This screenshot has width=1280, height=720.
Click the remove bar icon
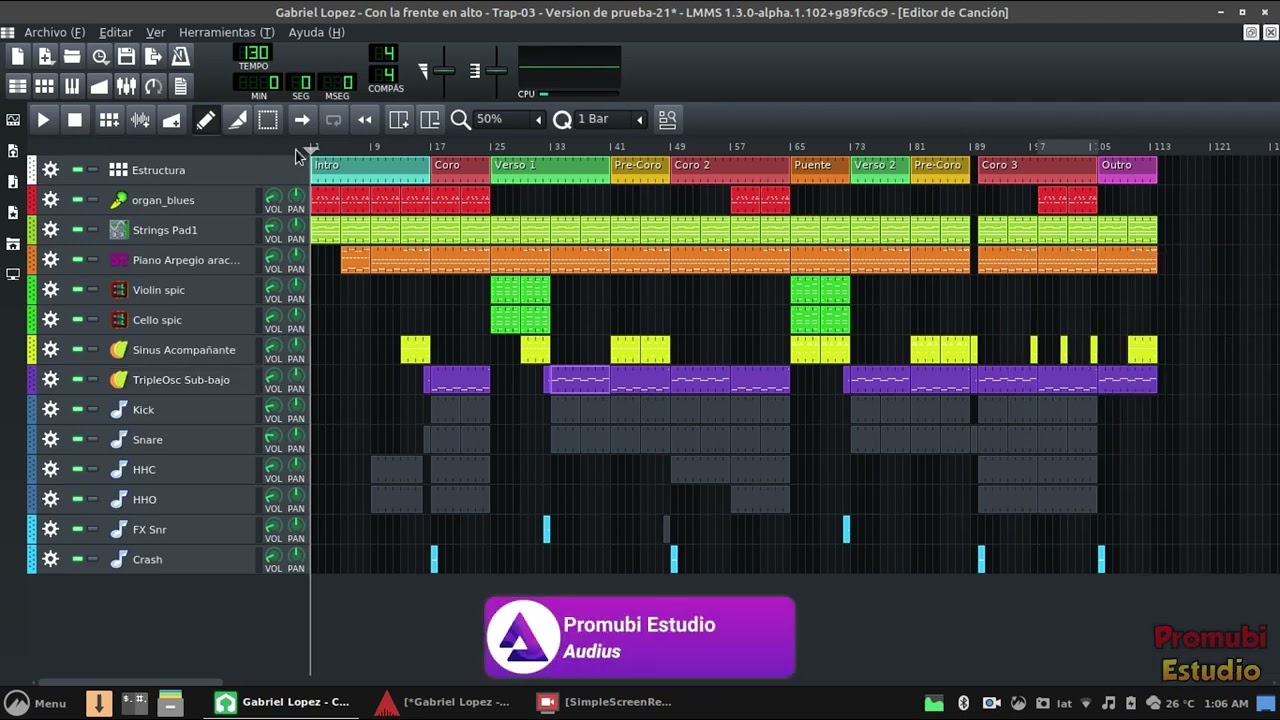tap(430, 120)
